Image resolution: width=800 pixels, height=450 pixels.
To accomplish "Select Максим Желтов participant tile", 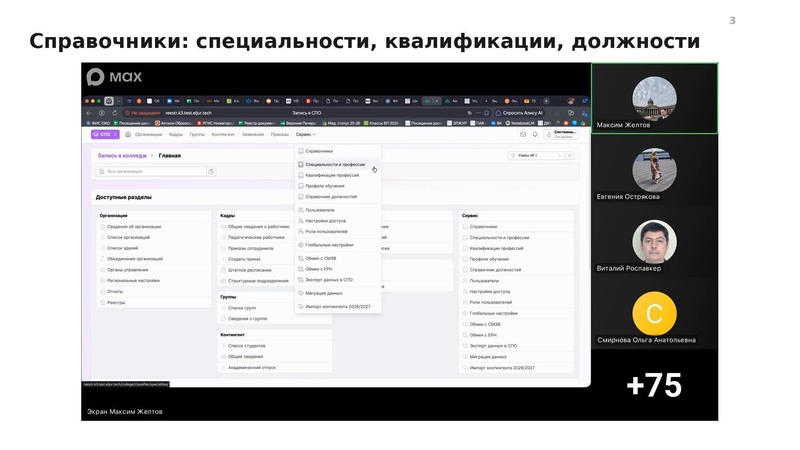I will point(655,98).
